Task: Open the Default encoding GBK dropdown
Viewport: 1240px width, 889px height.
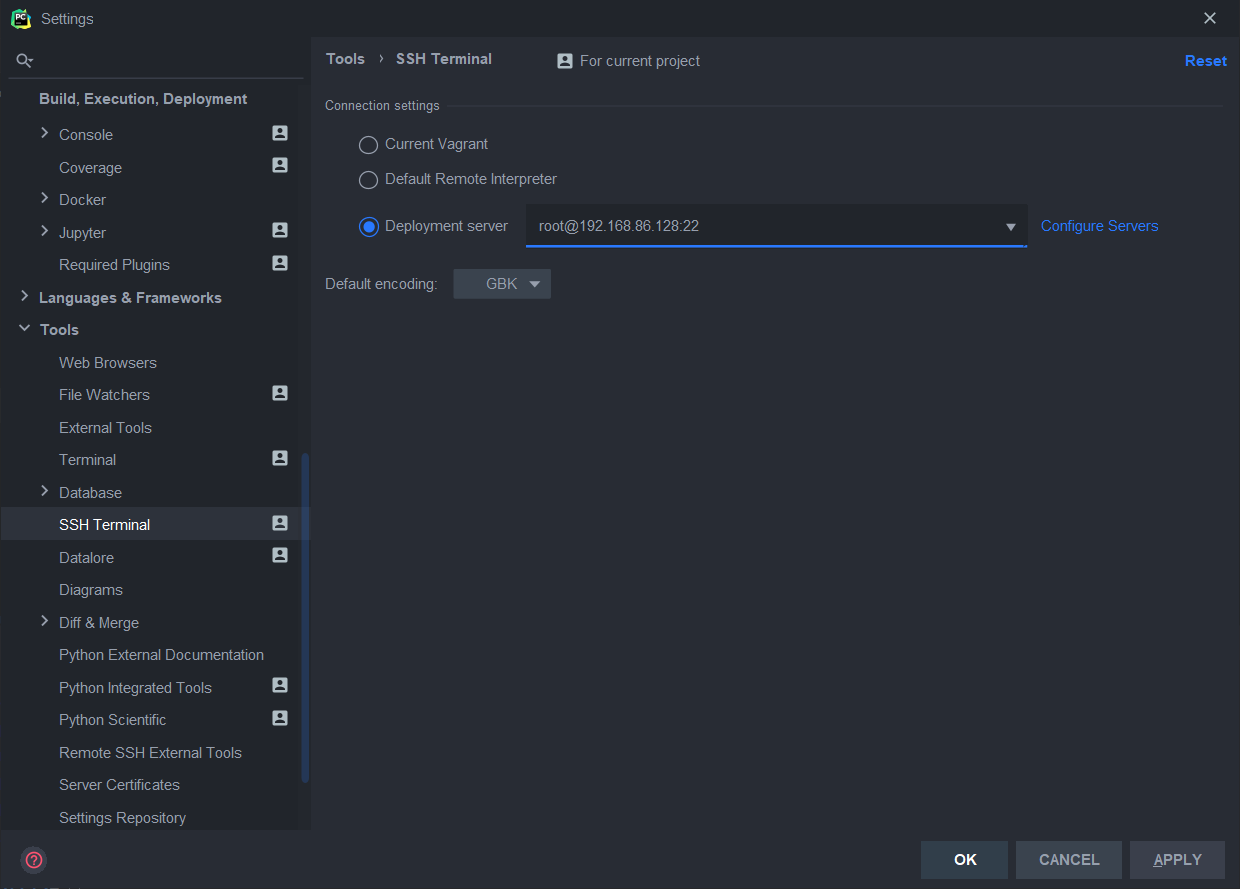Action: 502,284
